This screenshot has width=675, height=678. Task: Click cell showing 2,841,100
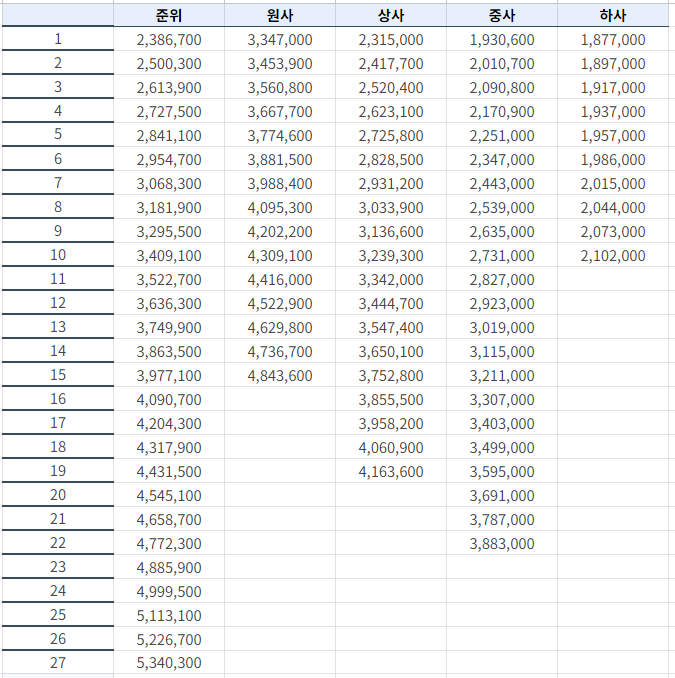pyautogui.click(x=169, y=136)
